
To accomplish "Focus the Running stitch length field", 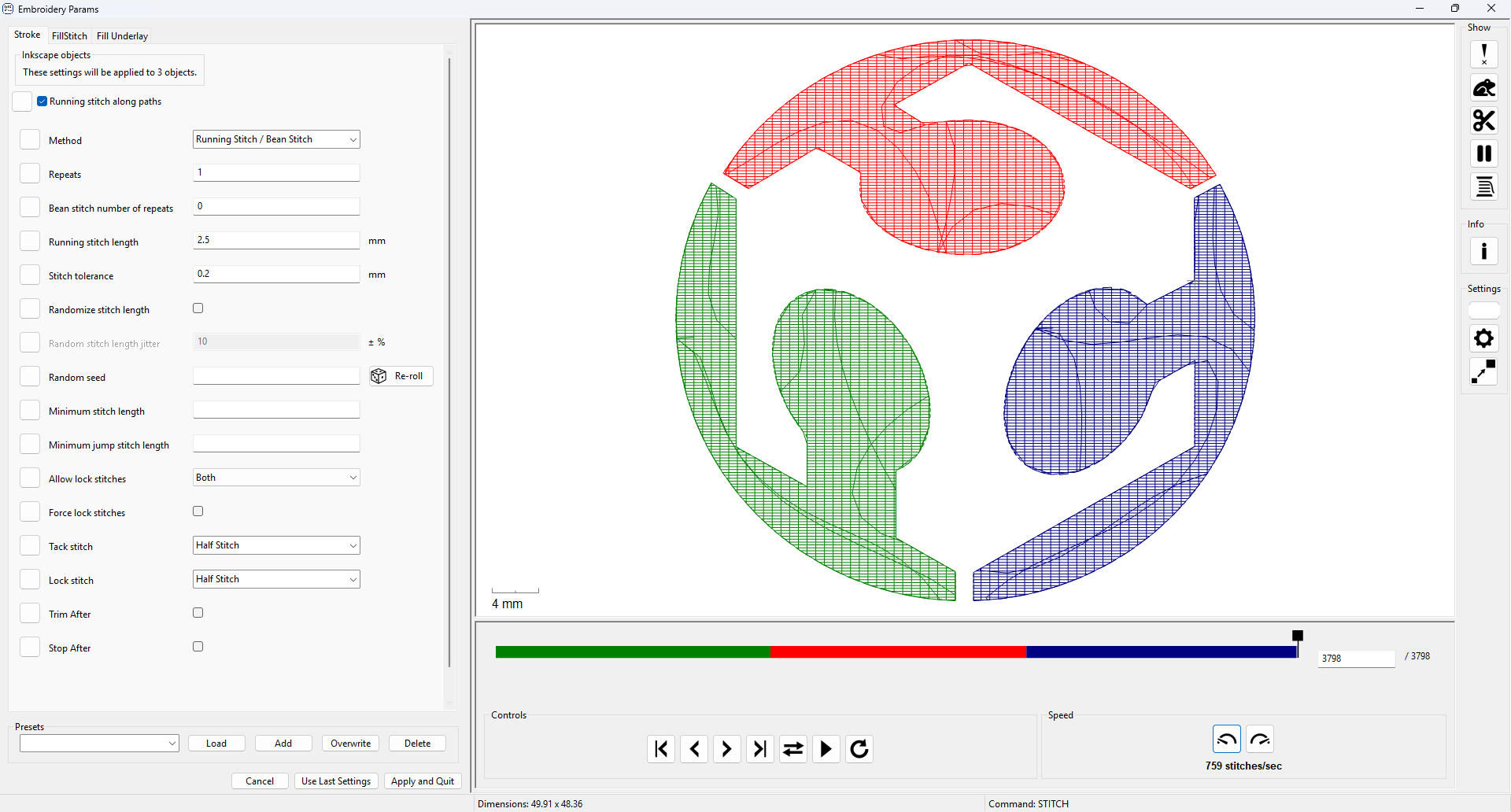I will tap(276, 240).
